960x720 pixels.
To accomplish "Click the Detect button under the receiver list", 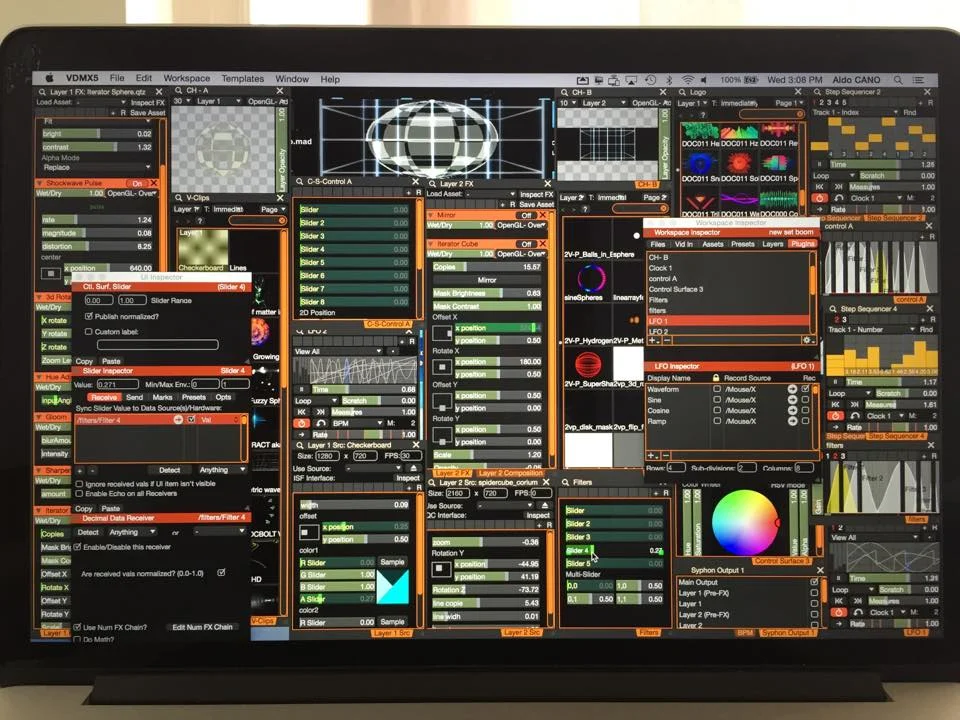I will [170, 470].
